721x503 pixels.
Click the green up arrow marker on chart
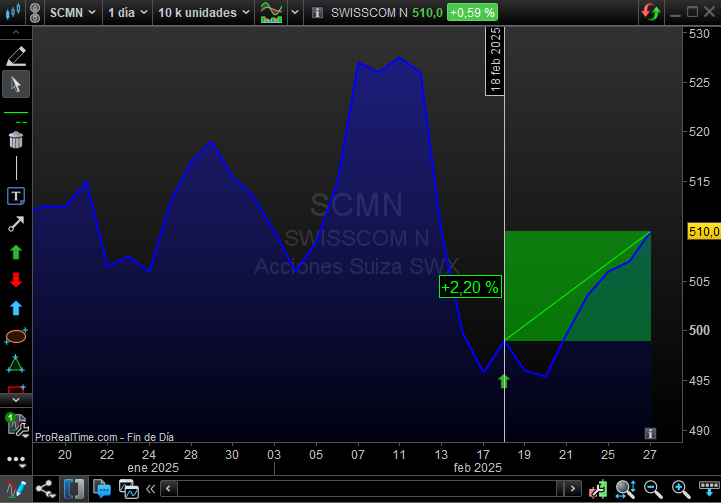click(x=504, y=381)
